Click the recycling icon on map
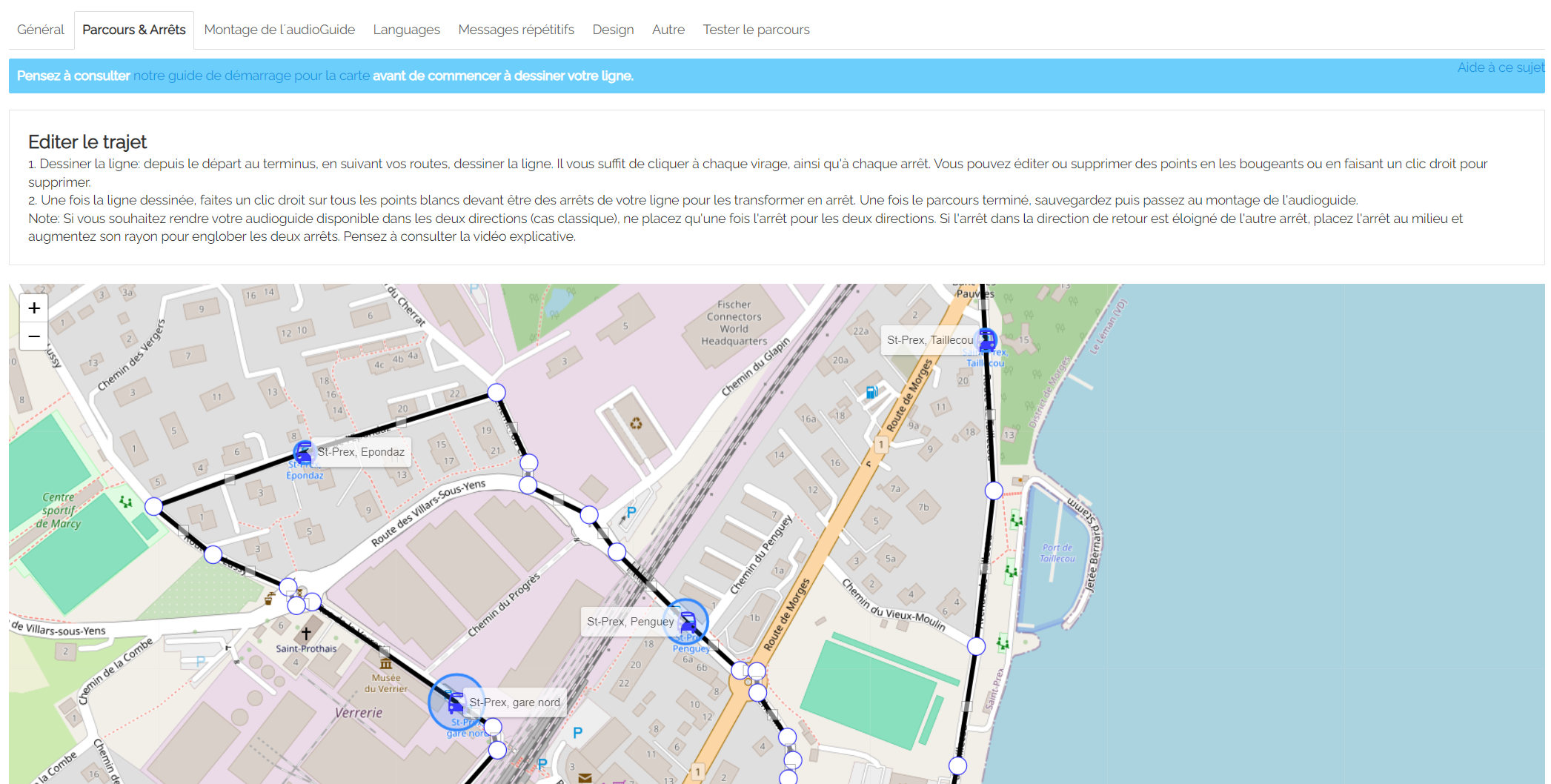1551x784 pixels. pos(636,424)
